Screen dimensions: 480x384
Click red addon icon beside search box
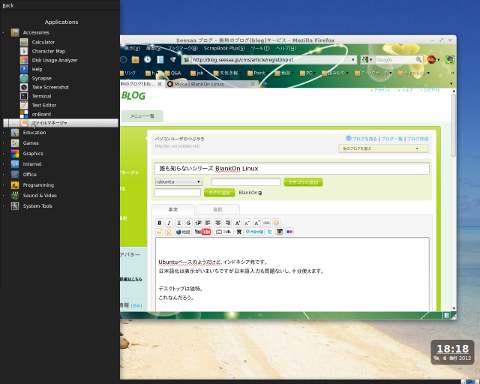coord(432,60)
